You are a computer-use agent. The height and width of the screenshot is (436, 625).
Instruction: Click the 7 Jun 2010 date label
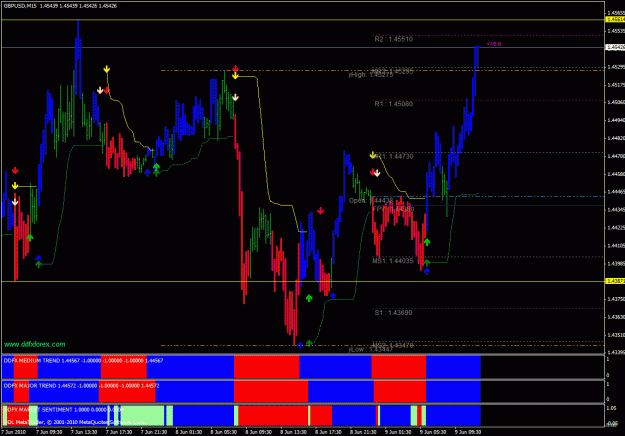click(x=14, y=432)
